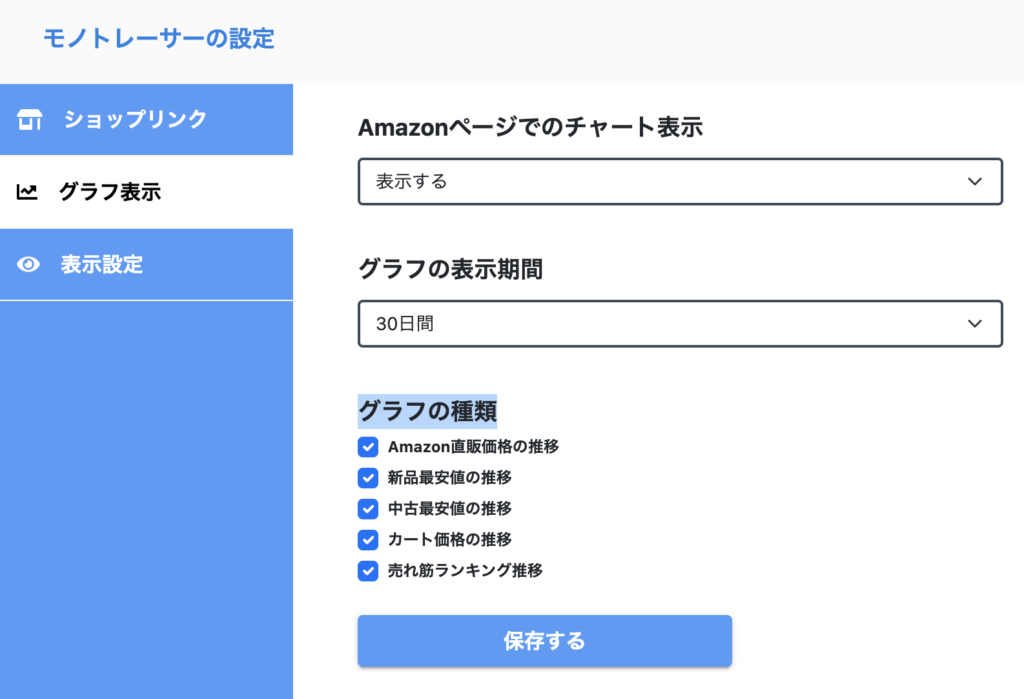Uncheck the 売れ筋ランキング推移 checkbox
The width and height of the screenshot is (1024, 699).
coord(368,571)
